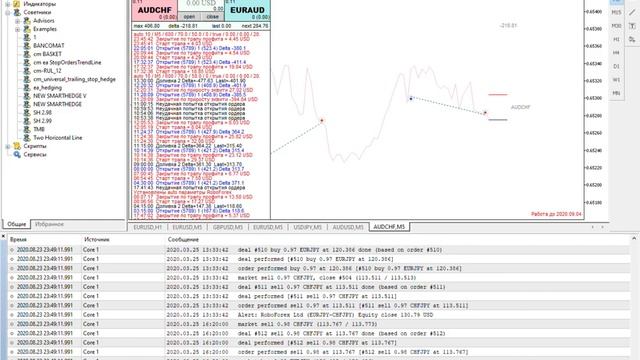The image size is (640, 360).
Task: Open the shapes objects tool
Action: 632,40
